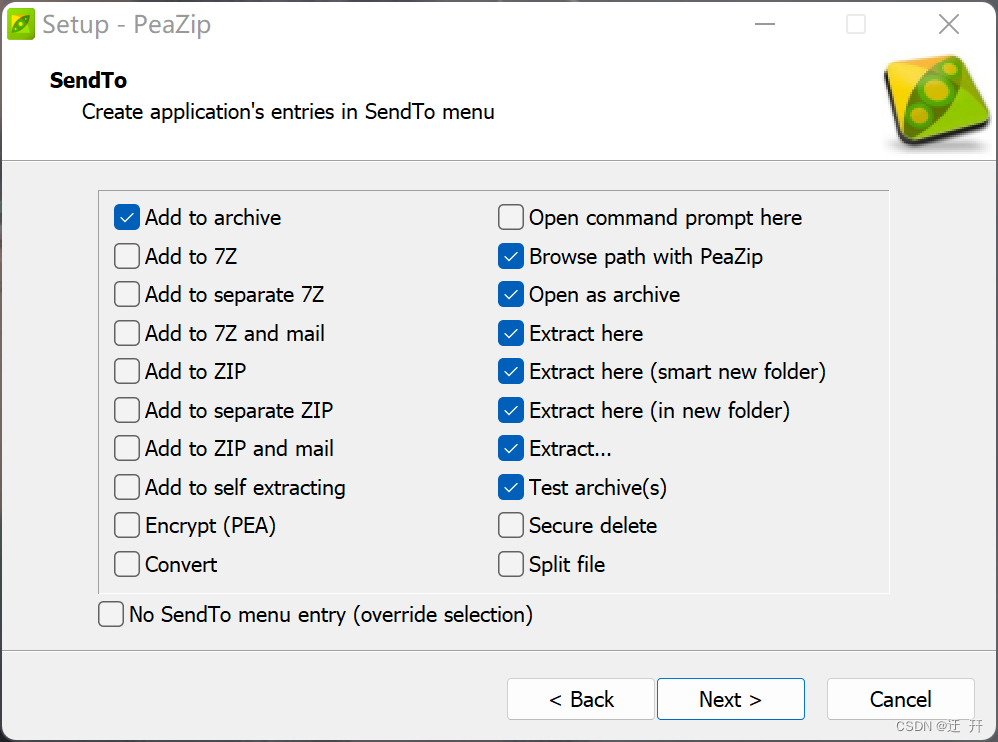Image resolution: width=998 pixels, height=742 pixels.
Task: Click the Next button to continue
Action: (730, 699)
